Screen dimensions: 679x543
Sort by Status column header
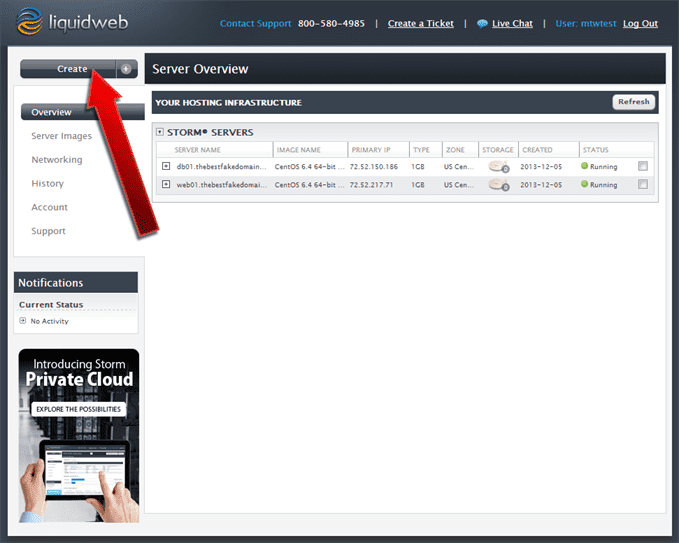pos(595,150)
